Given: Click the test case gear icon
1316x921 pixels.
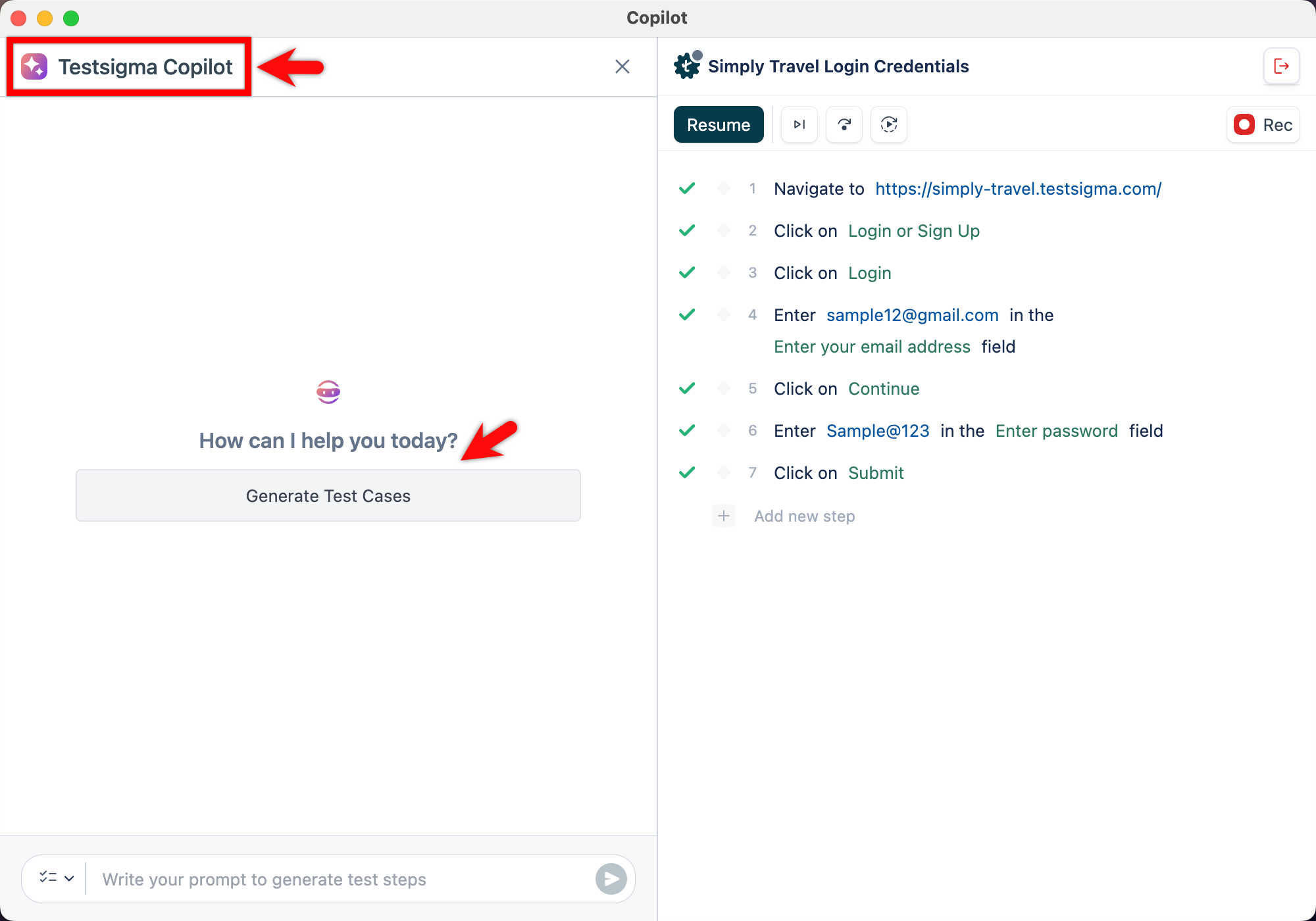Looking at the screenshot, I should [x=688, y=66].
